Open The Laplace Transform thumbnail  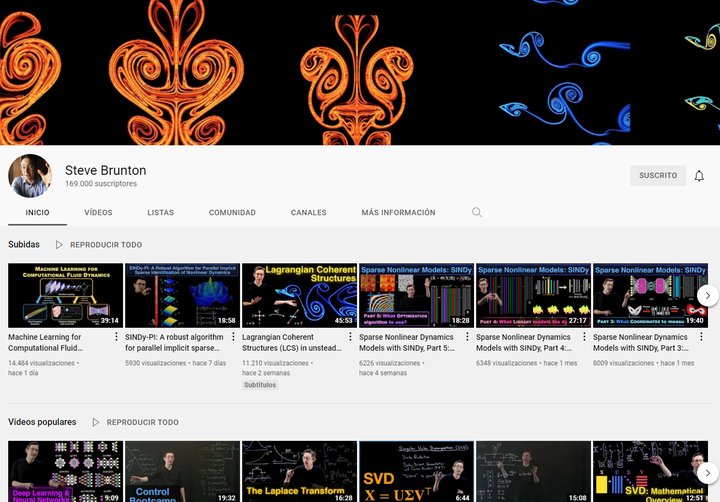click(x=299, y=471)
